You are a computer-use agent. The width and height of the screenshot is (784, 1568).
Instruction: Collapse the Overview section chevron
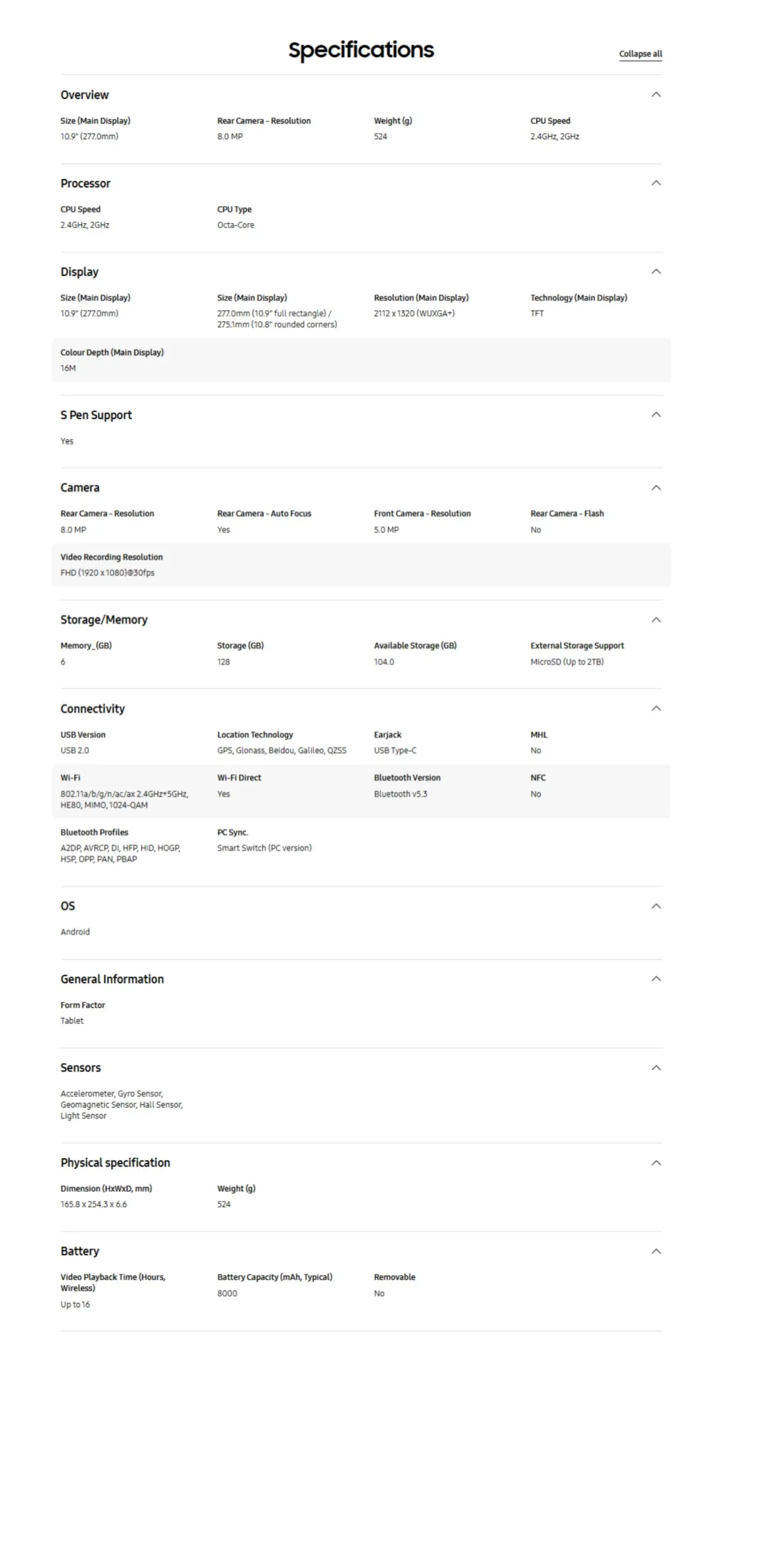click(656, 95)
